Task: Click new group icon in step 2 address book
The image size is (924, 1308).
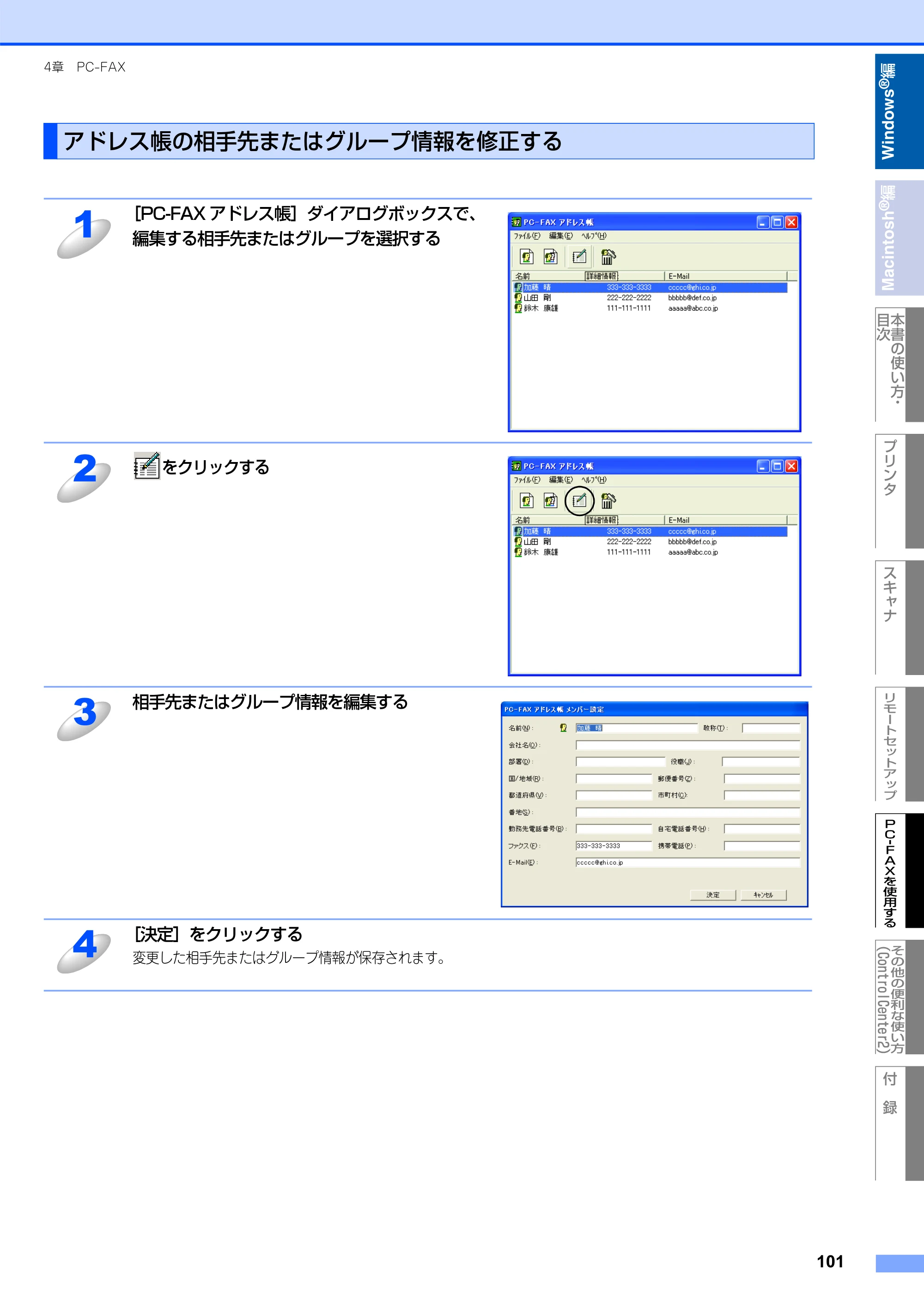Action: coord(550,501)
